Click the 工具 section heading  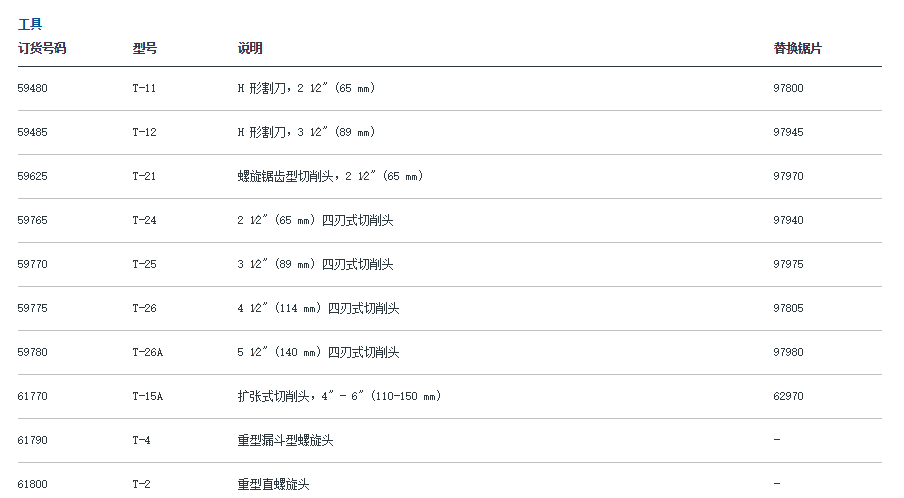point(30,24)
